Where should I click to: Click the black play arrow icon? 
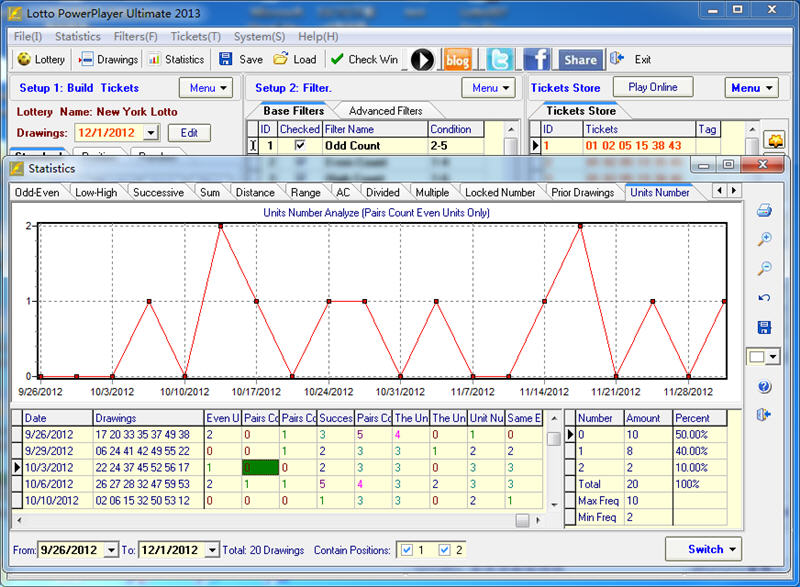pos(422,60)
